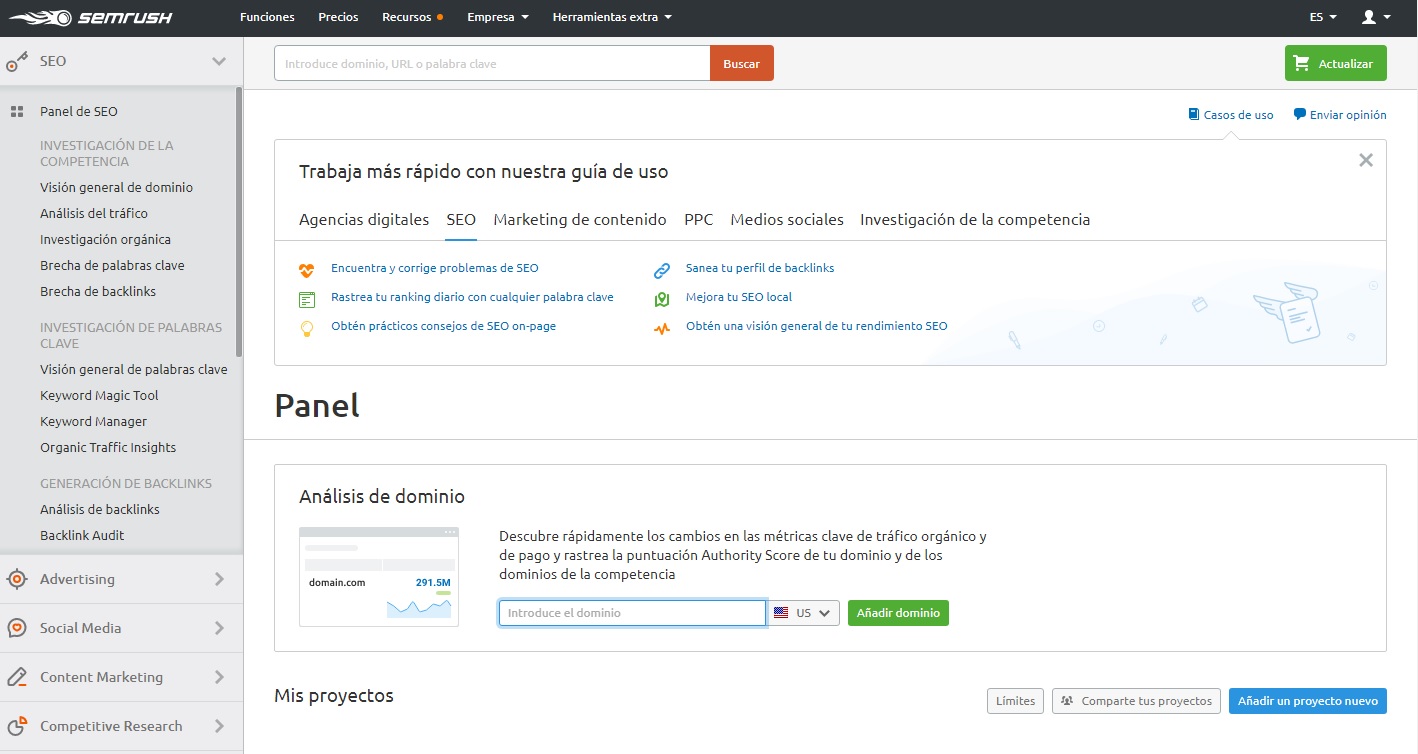1418x754 pixels.
Task: Open the Herramientas extra menu
Action: (612, 17)
